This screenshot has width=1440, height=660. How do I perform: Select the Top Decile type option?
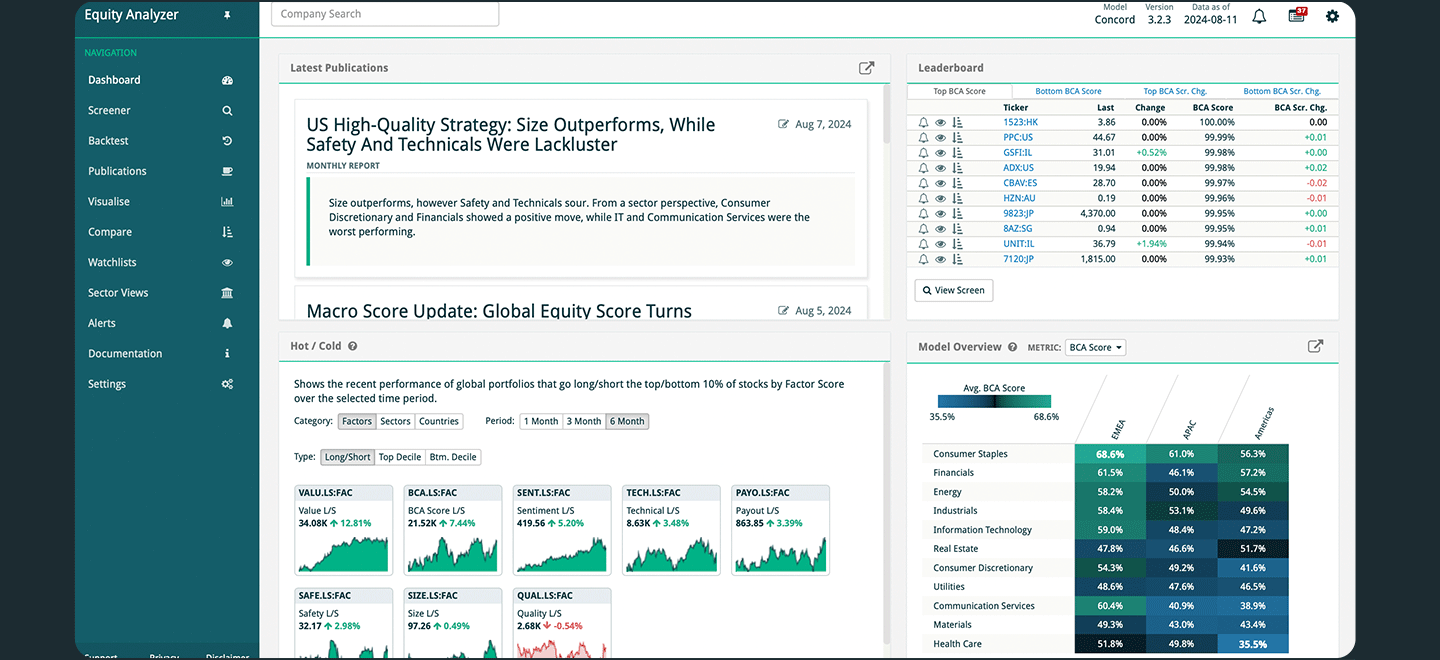pyautogui.click(x=399, y=457)
